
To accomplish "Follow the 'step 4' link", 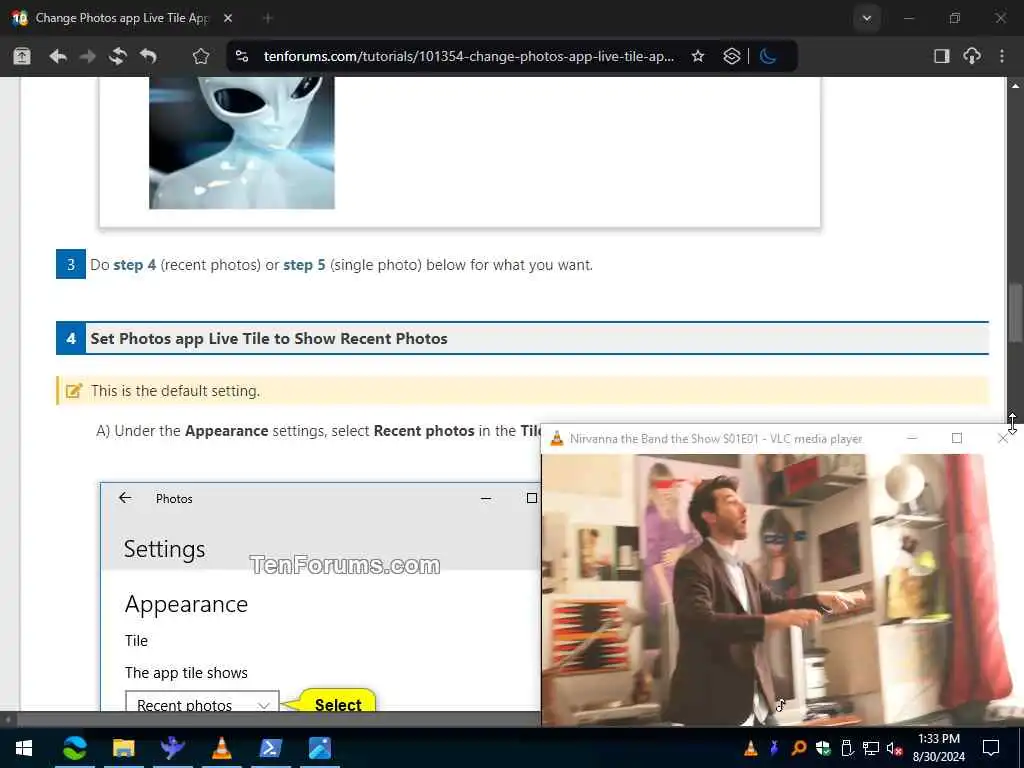I will click(x=135, y=265).
